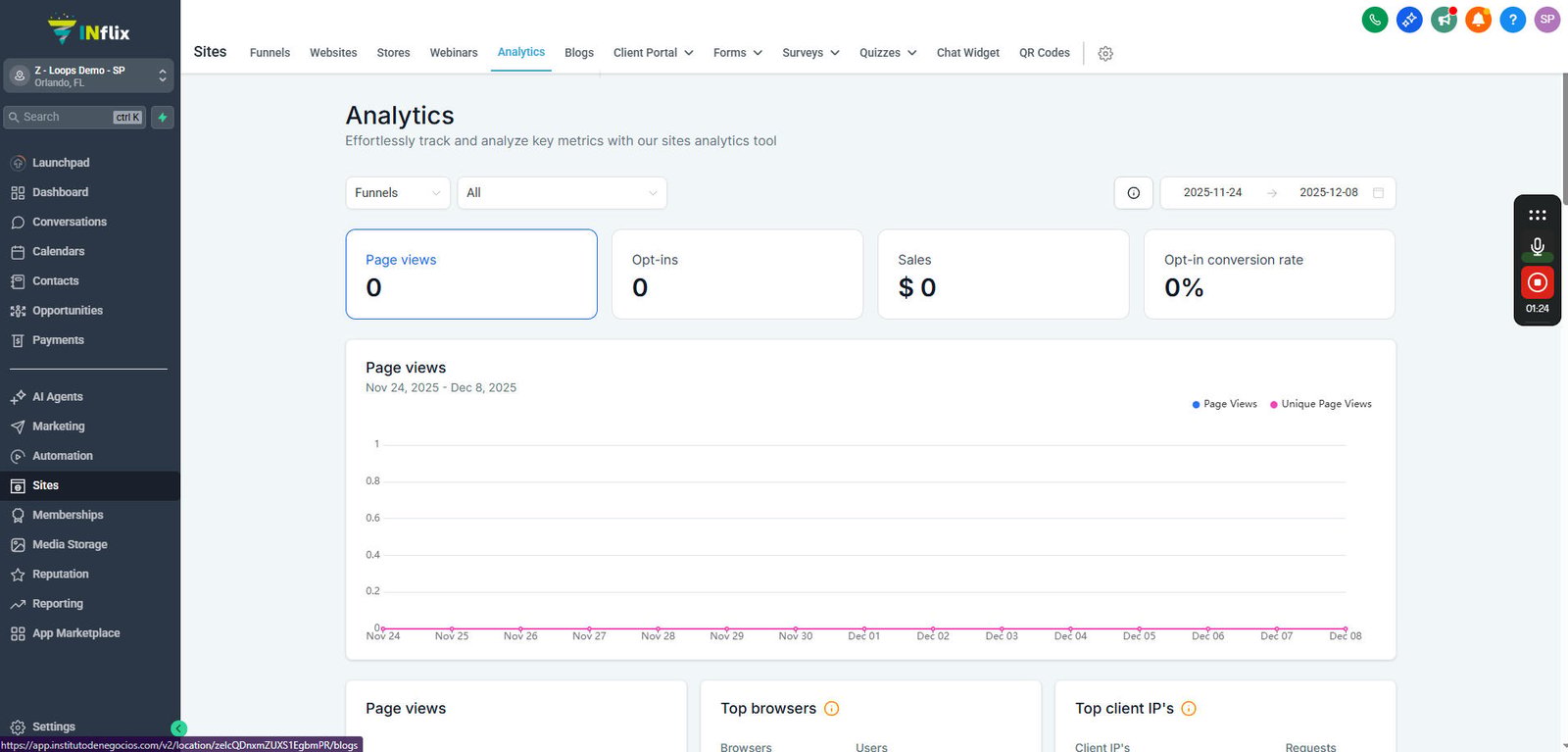Collapse the sidebar using the green arrow
The height and width of the screenshot is (752, 1568).
178,728
